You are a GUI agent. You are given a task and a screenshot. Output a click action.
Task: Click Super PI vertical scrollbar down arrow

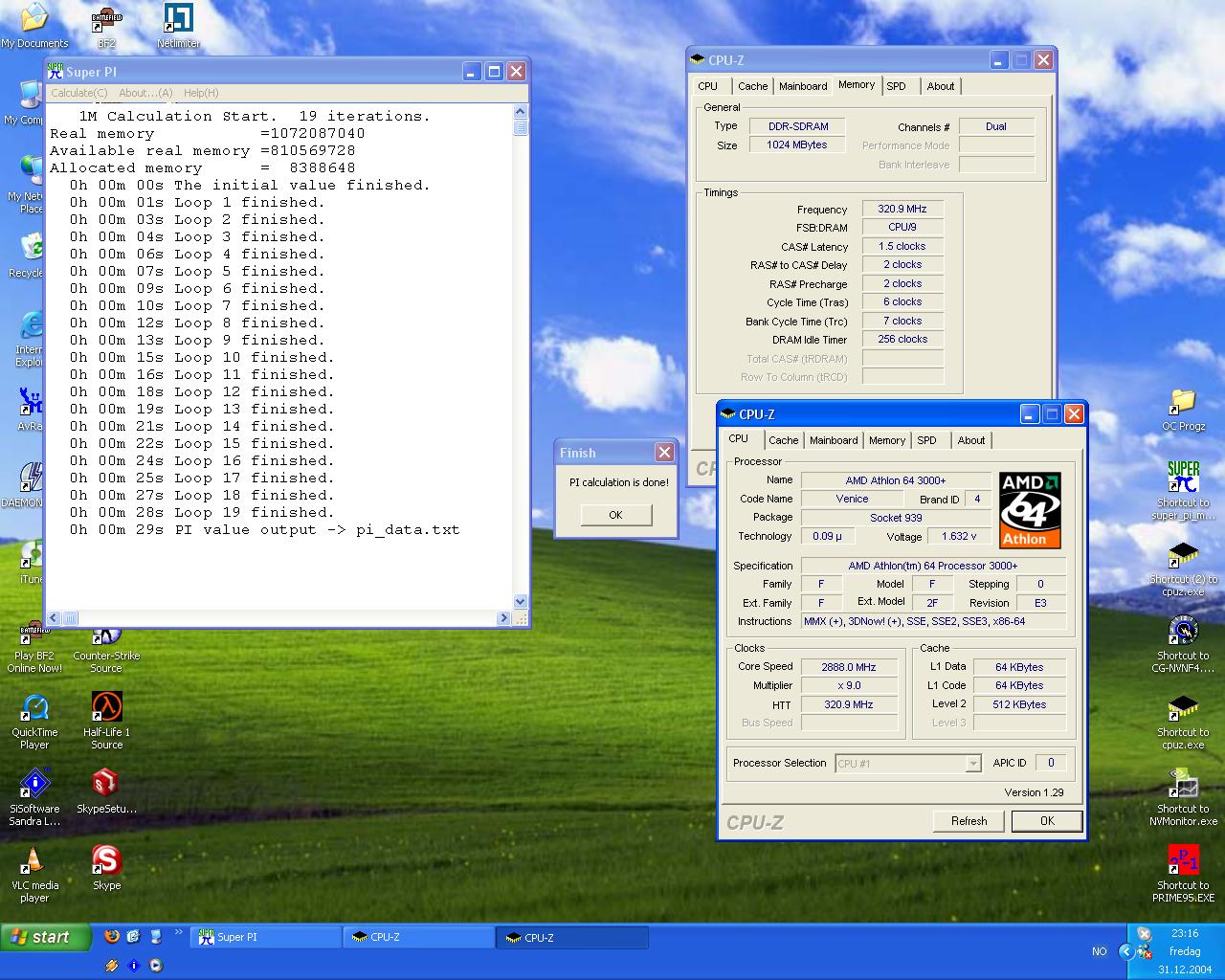coord(521,602)
